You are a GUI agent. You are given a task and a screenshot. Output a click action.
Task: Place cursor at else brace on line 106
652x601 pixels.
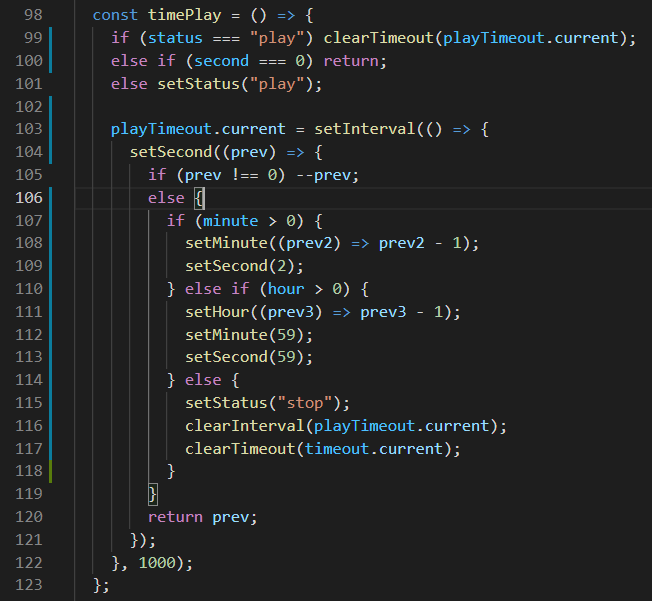pyautogui.click(x=199, y=198)
